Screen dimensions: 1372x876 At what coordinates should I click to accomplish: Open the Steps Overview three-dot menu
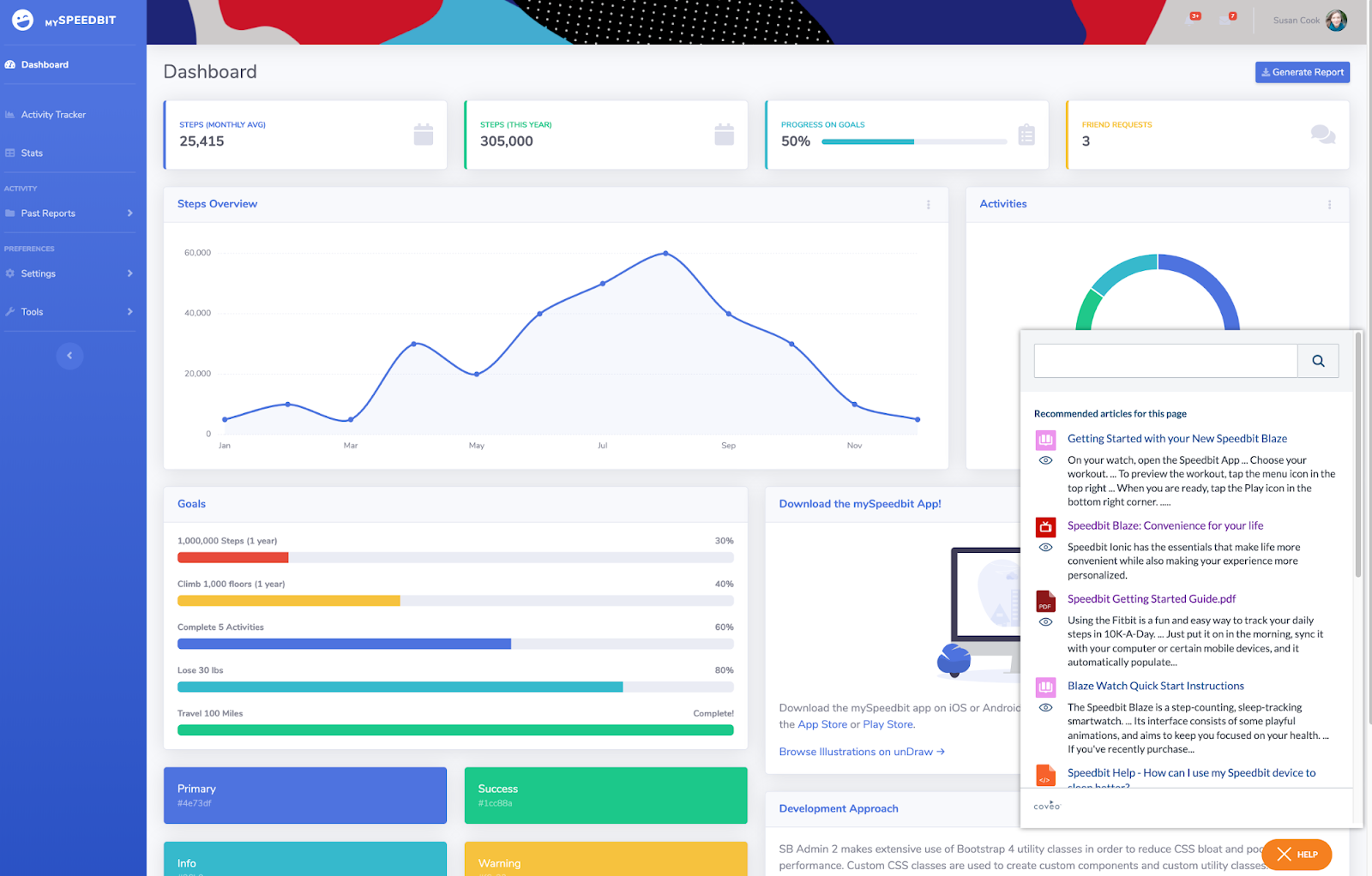928,205
